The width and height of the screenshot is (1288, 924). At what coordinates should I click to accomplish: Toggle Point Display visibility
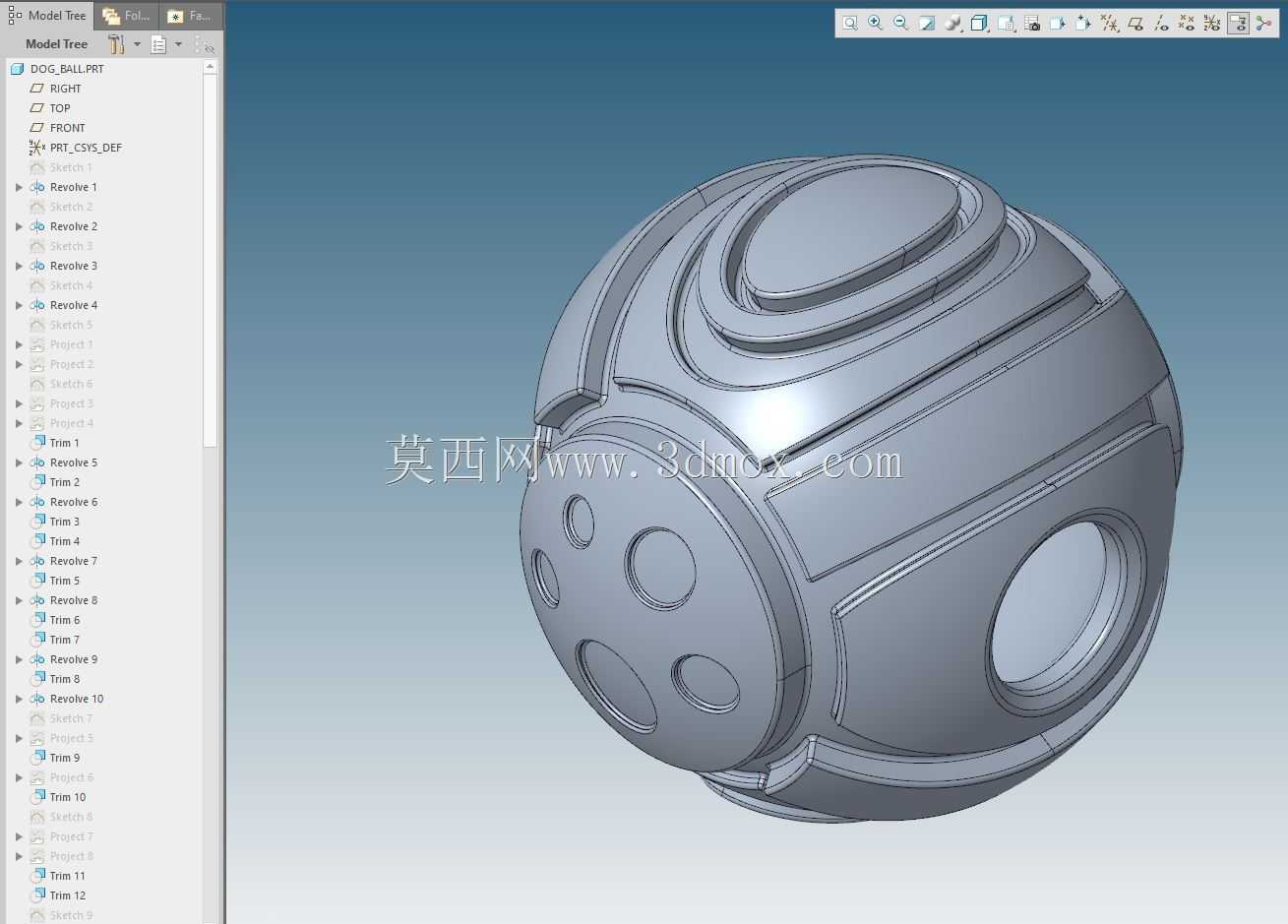pyautogui.click(x=1187, y=23)
